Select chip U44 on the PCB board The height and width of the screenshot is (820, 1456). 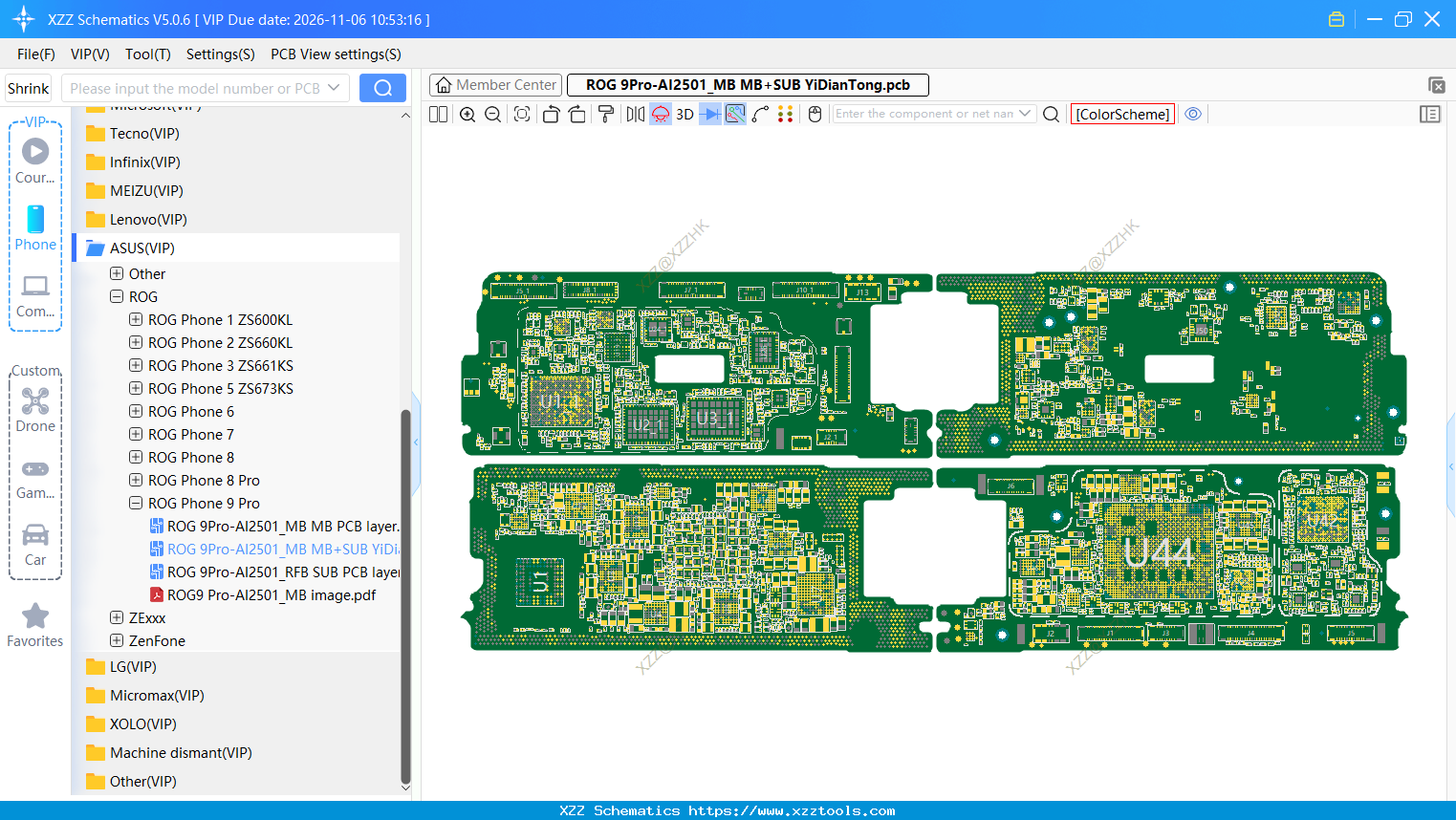click(1159, 553)
